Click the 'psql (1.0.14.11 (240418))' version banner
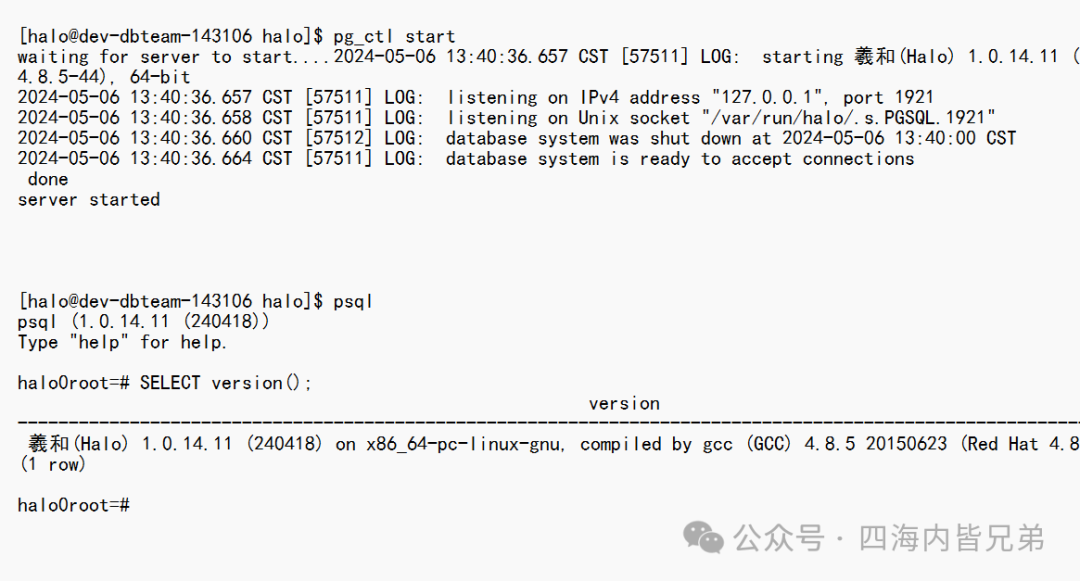The width and height of the screenshot is (1080, 581). (143, 321)
